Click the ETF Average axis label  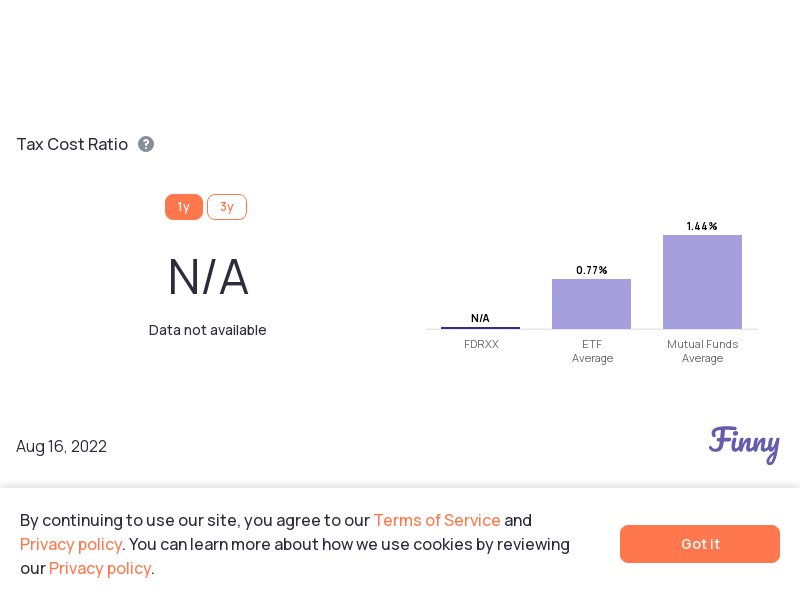point(592,351)
